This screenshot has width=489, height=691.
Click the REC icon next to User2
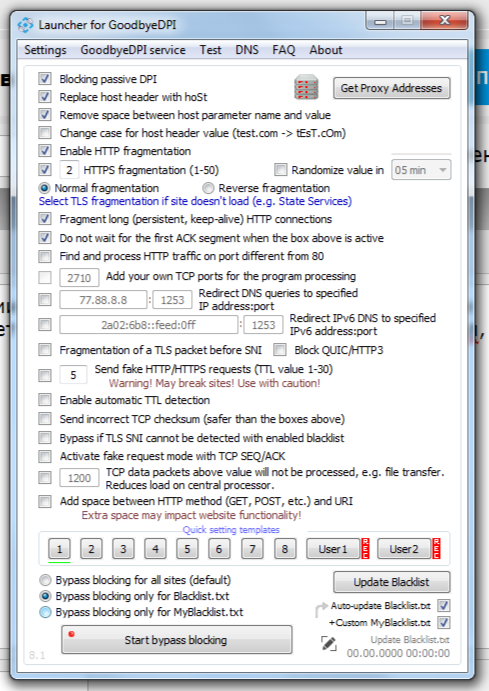tap(436, 549)
